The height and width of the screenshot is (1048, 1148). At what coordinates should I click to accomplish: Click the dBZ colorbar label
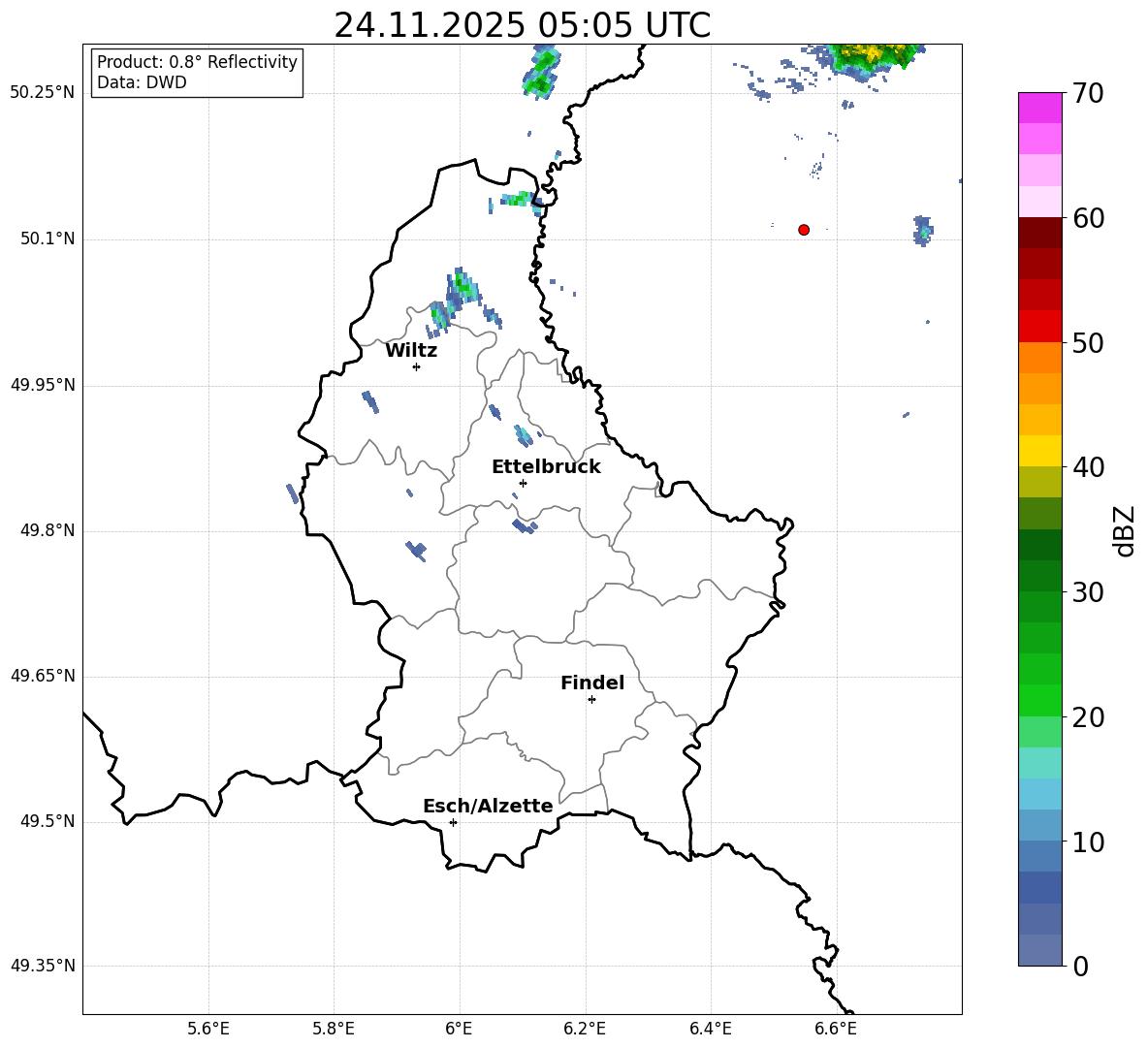point(1124,530)
